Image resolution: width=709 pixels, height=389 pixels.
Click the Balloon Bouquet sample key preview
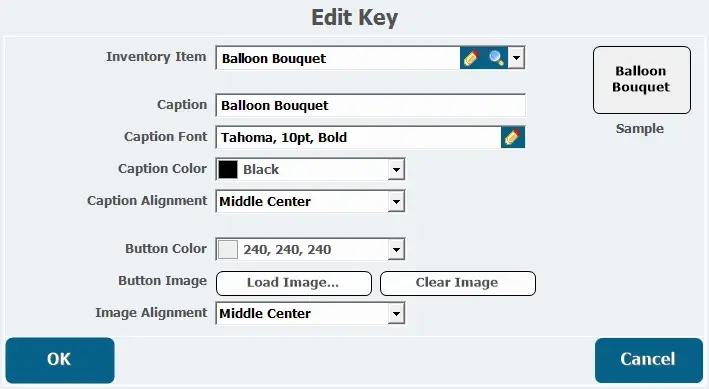click(642, 80)
